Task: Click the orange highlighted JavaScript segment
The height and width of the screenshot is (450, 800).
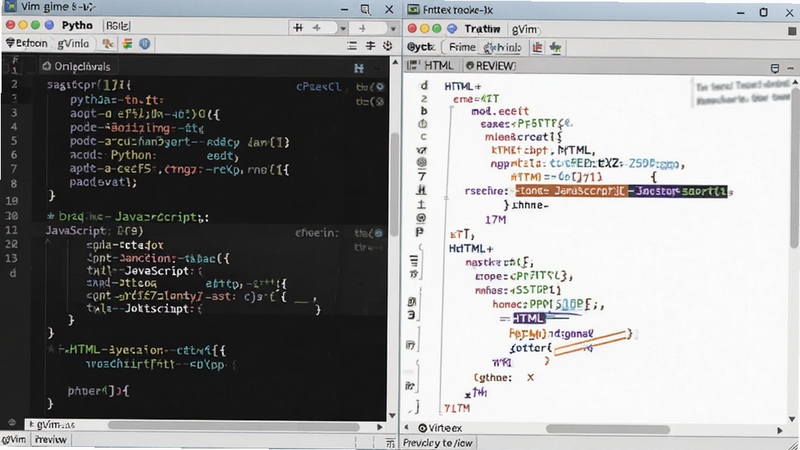Action: point(571,191)
